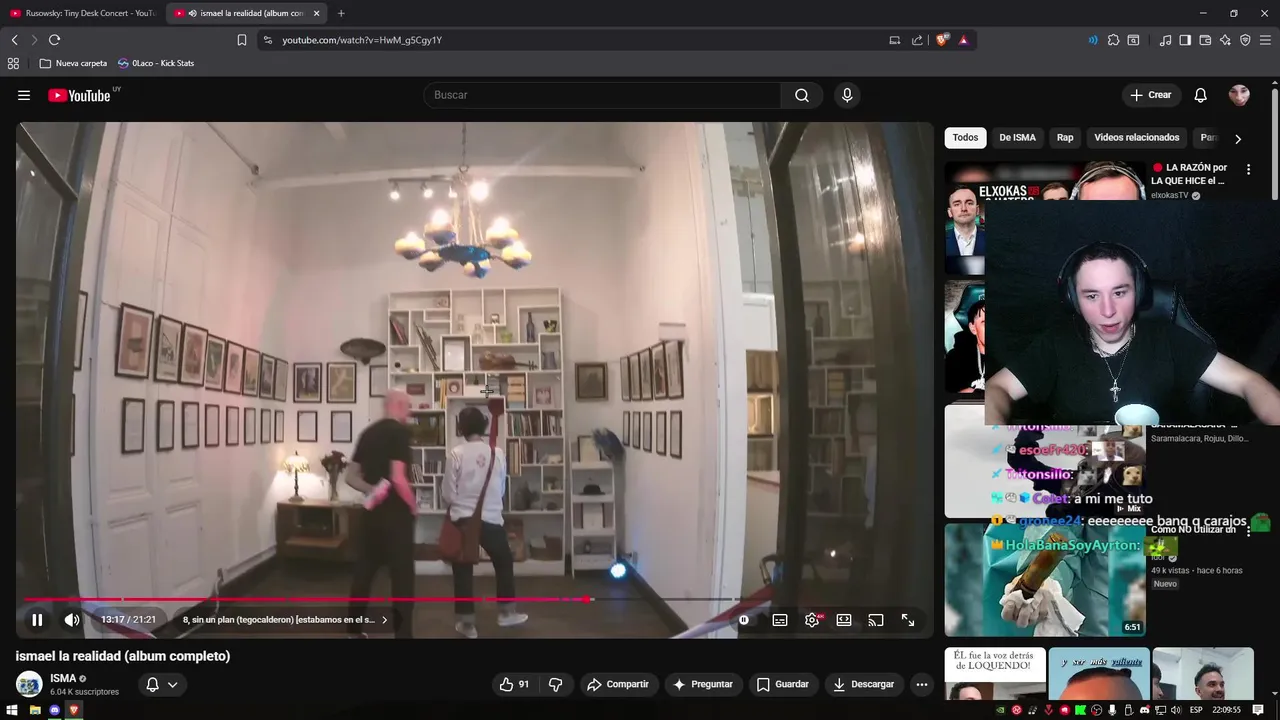Open the ISMA channel avatar
This screenshot has height=720, width=1280.
29,684
